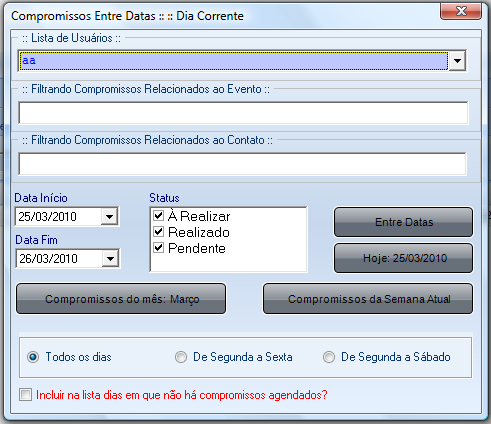Expand the Data Fim date picker arrow
The image size is (491, 424).
[110, 259]
